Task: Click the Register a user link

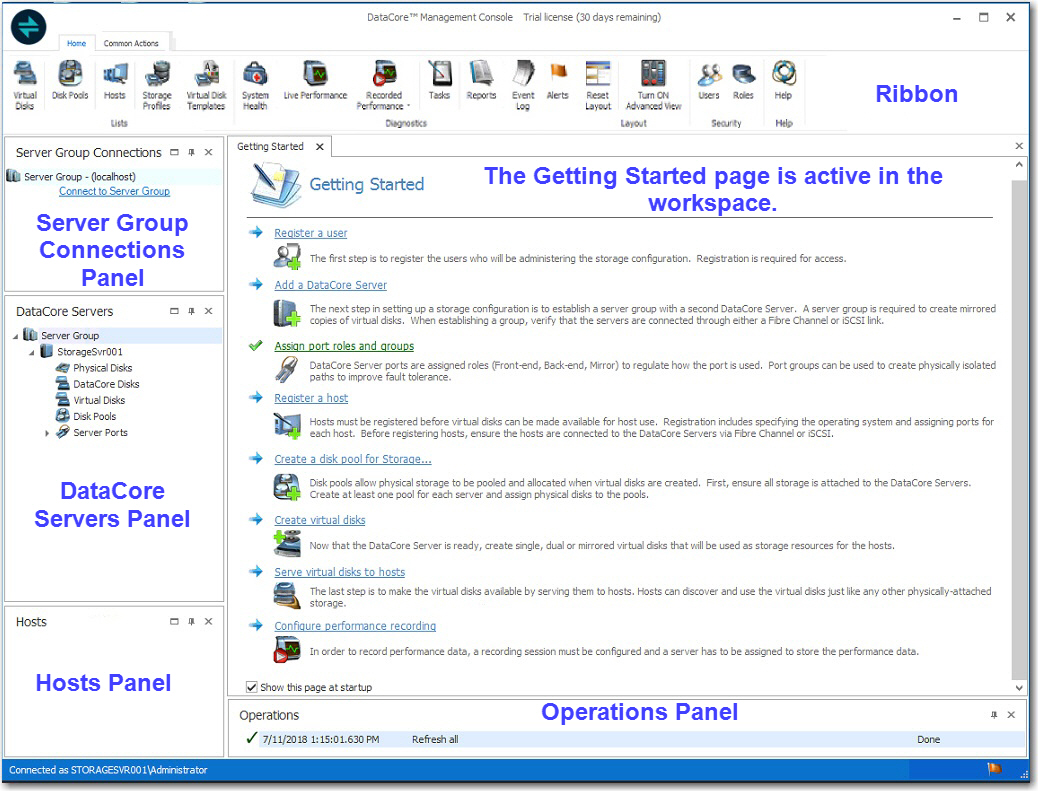Action: coord(310,233)
